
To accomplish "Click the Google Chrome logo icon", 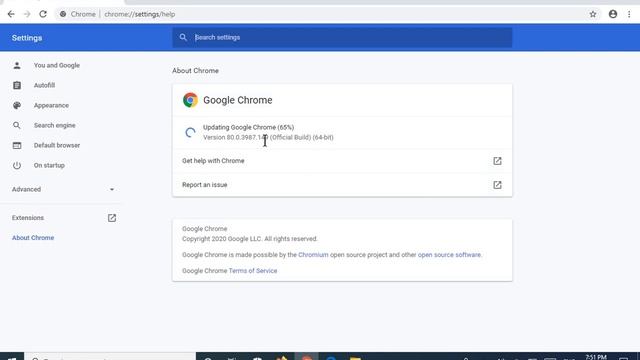I will 190,100.
